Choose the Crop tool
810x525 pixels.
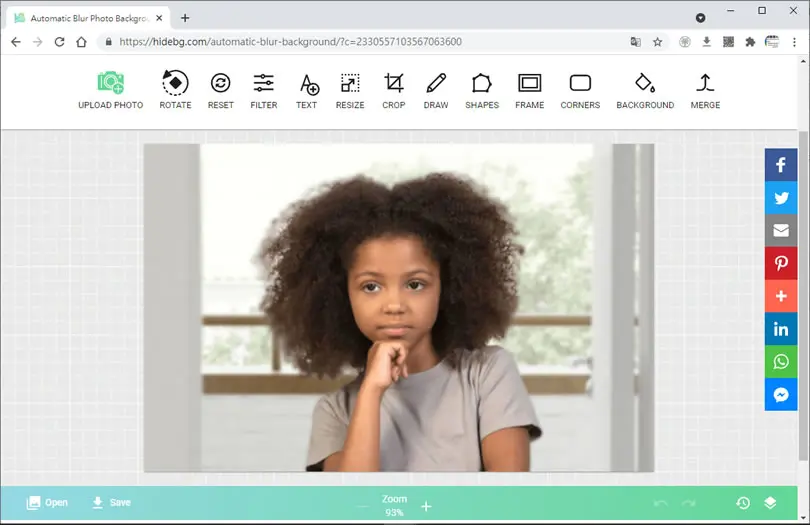click(394, 83)
